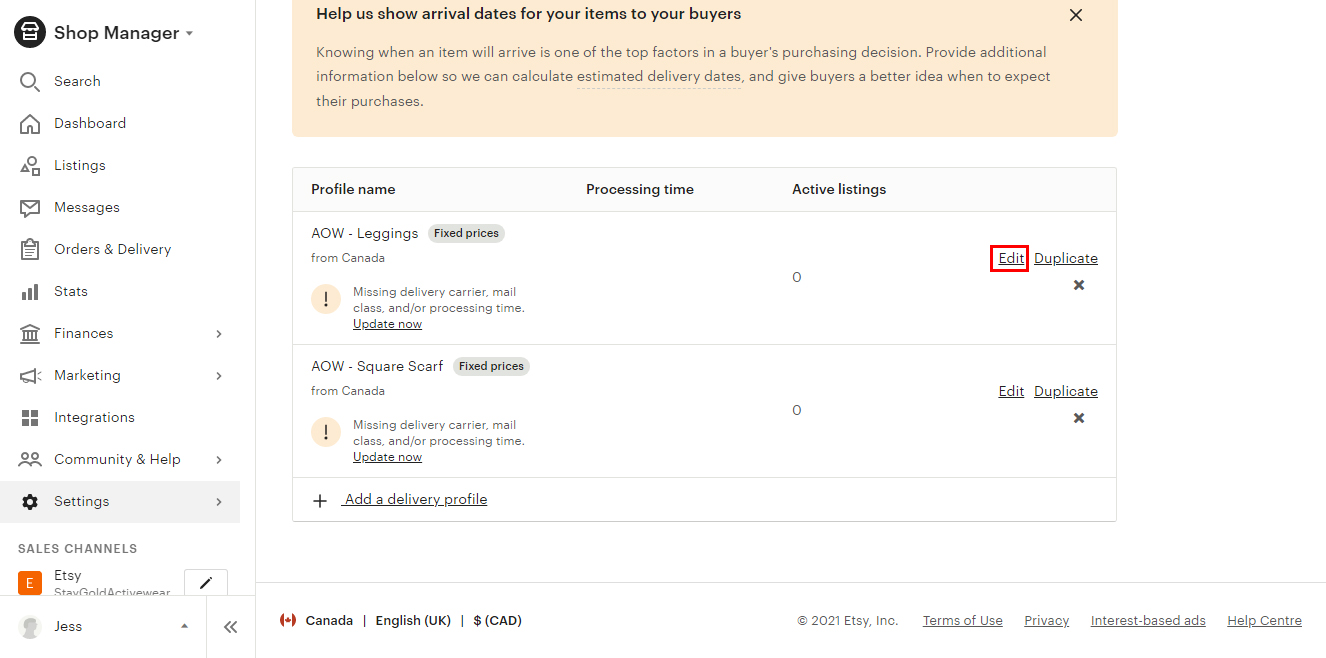
Task: Collapse the sidebar with double chevron
Action: click(x=231, y=627)
